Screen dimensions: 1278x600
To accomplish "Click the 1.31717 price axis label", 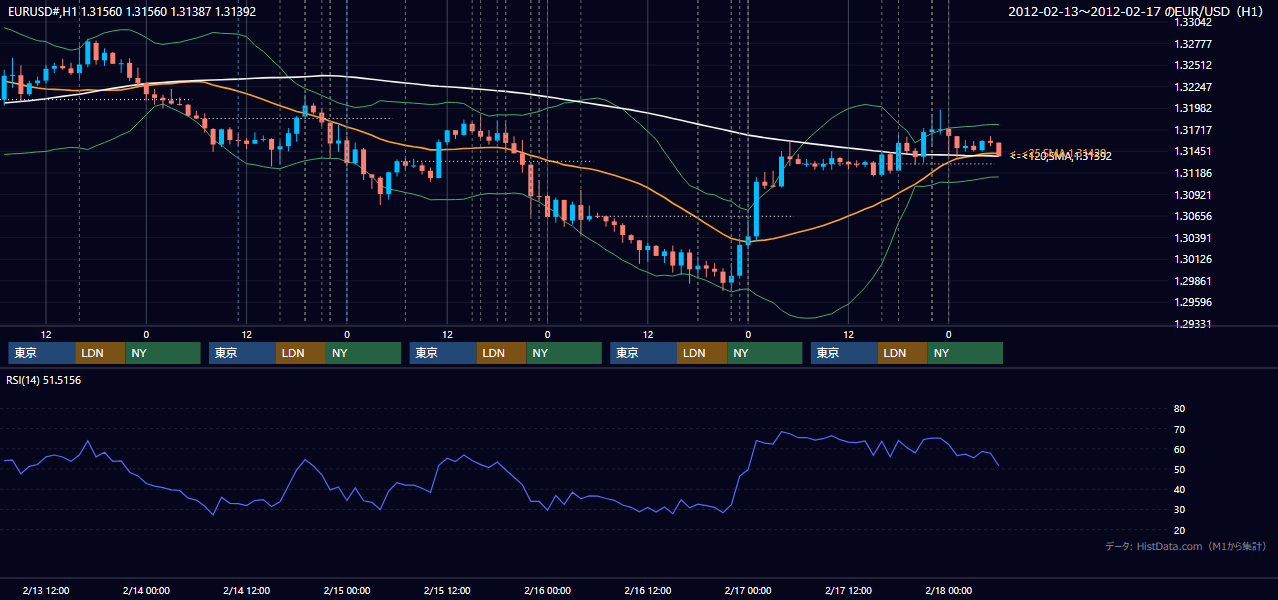I will tap(1193, 130).
